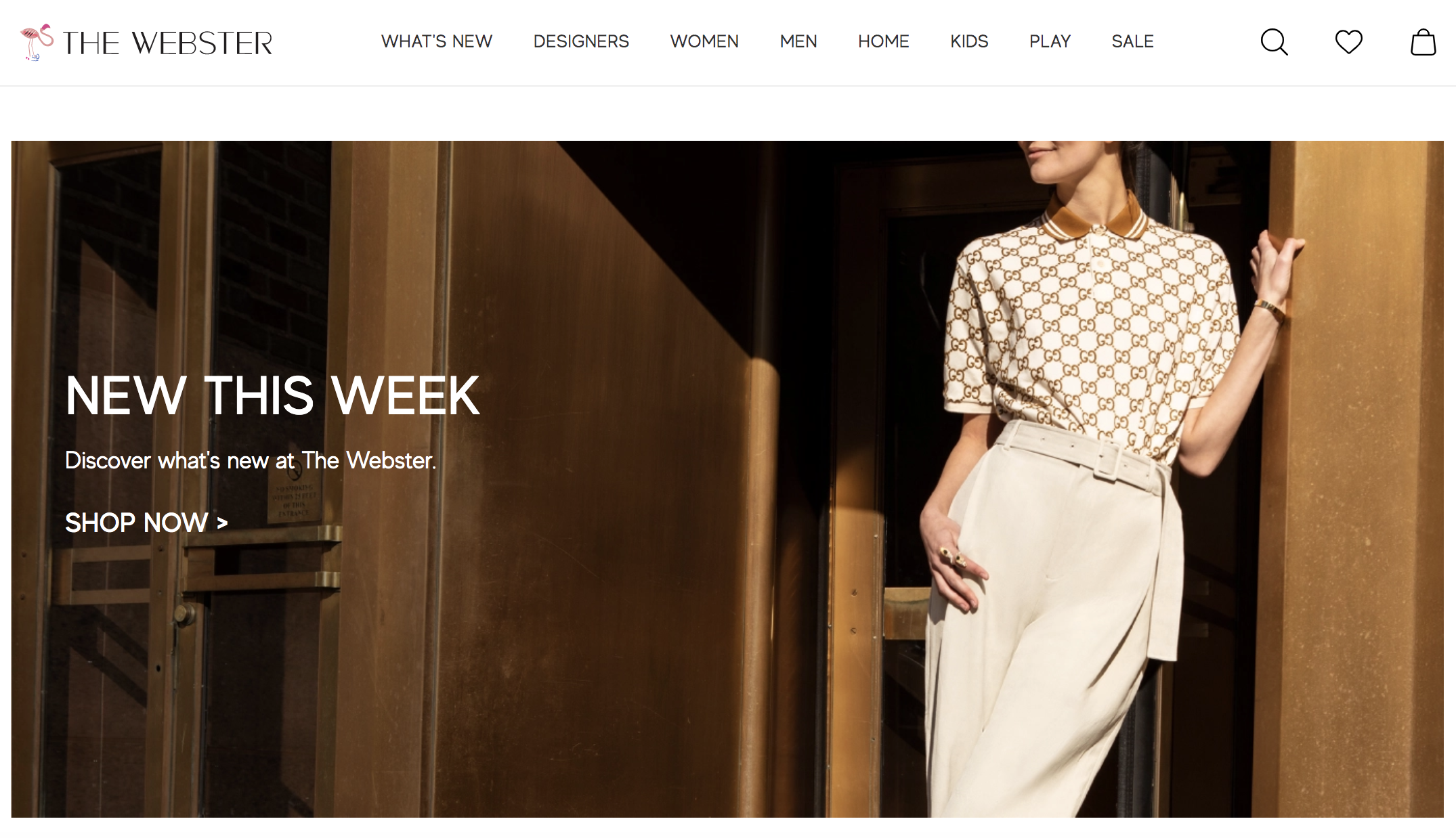Viewport: 1456px width, 838px height.
Task: Open the PLAY navigation item
Action: 1050,41
